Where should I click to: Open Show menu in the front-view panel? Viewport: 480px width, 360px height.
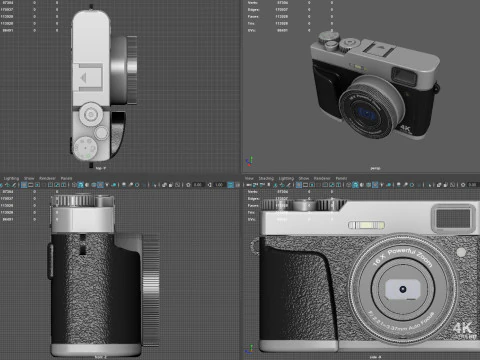pos(304,178)
